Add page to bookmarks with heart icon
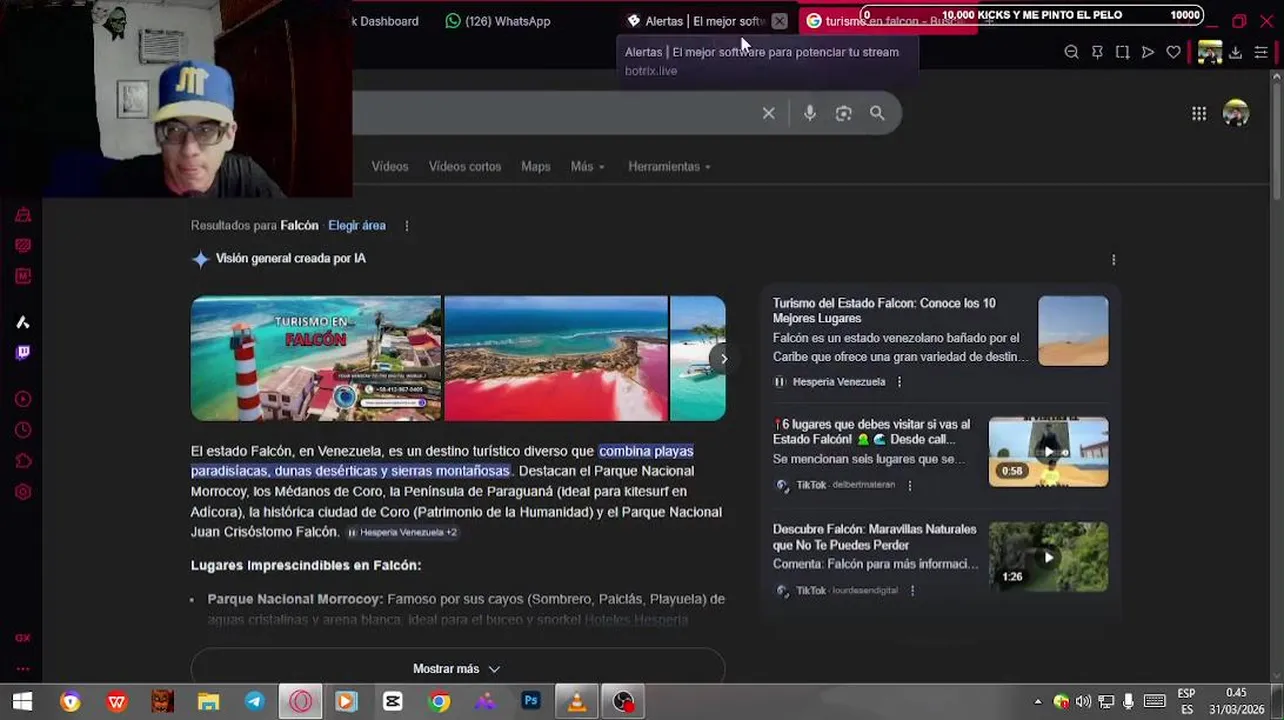Image resolution: width=1284 pixels, height=720 pixels. pyautogui.click(x=1173, y=52)
